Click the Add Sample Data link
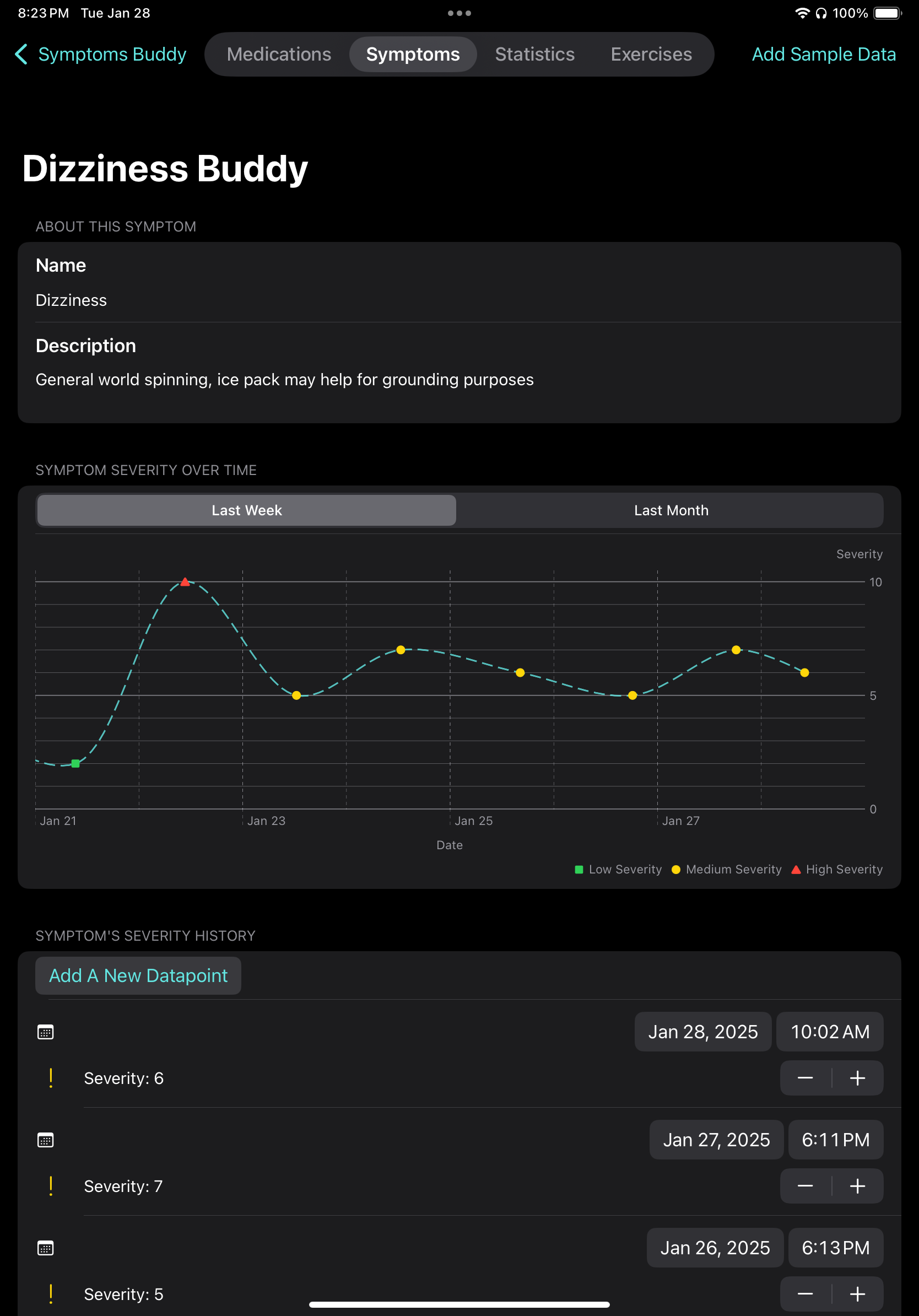This screenshot has height=1316, width=919. 823,55
